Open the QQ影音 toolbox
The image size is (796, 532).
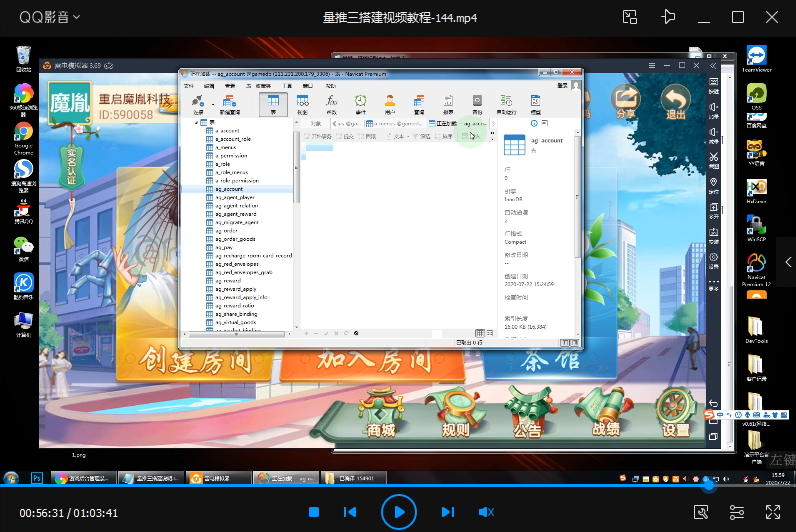(x=701, y=512)
